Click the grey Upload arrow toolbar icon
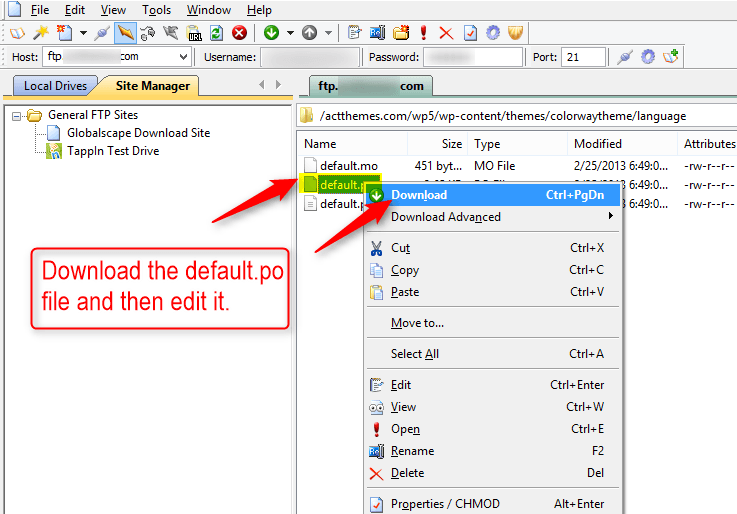The width and height of the screenshot is (737, 514). tap(309, 33)
